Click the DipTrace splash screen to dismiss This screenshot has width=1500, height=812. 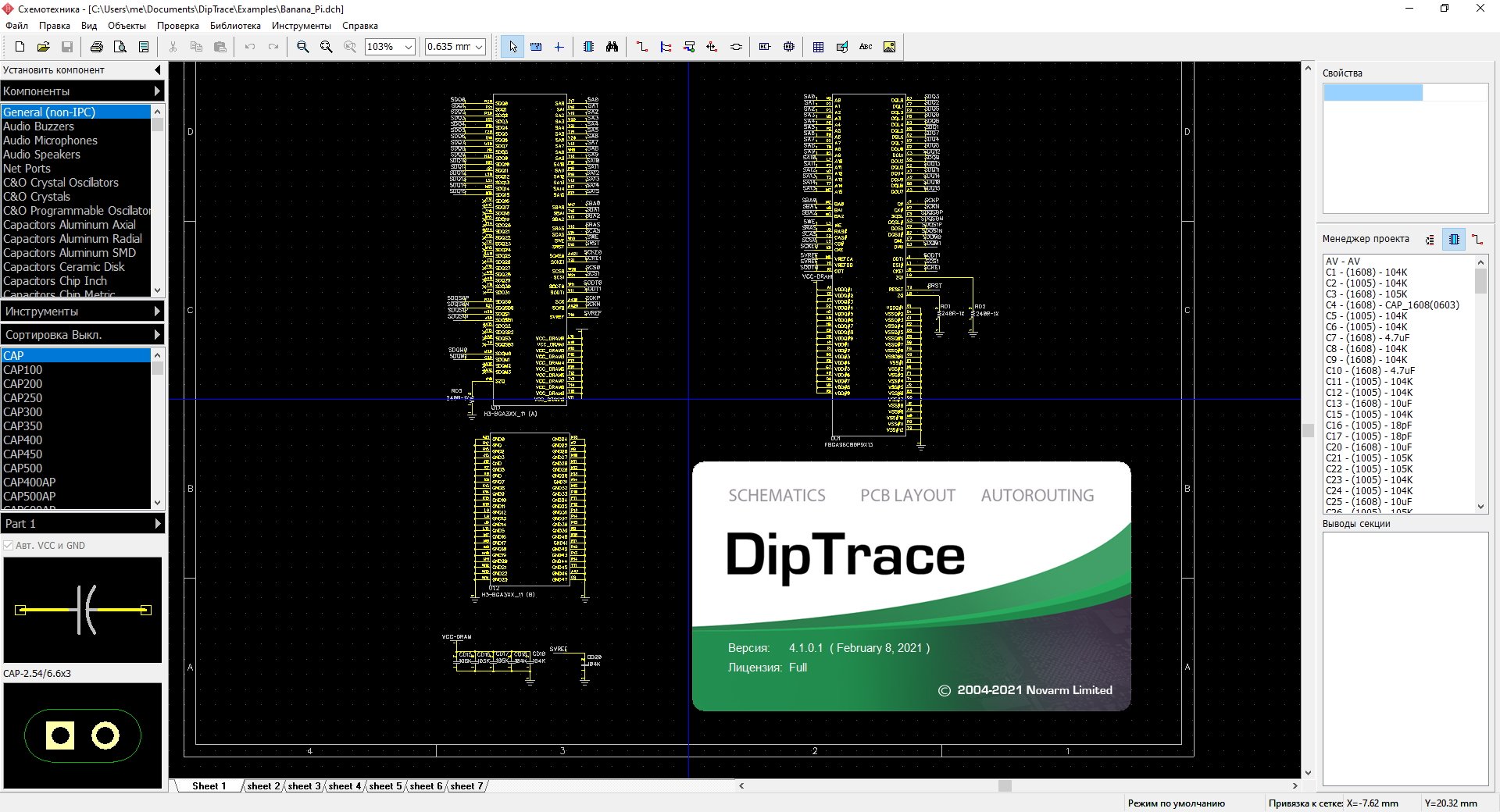click(911, 586)
